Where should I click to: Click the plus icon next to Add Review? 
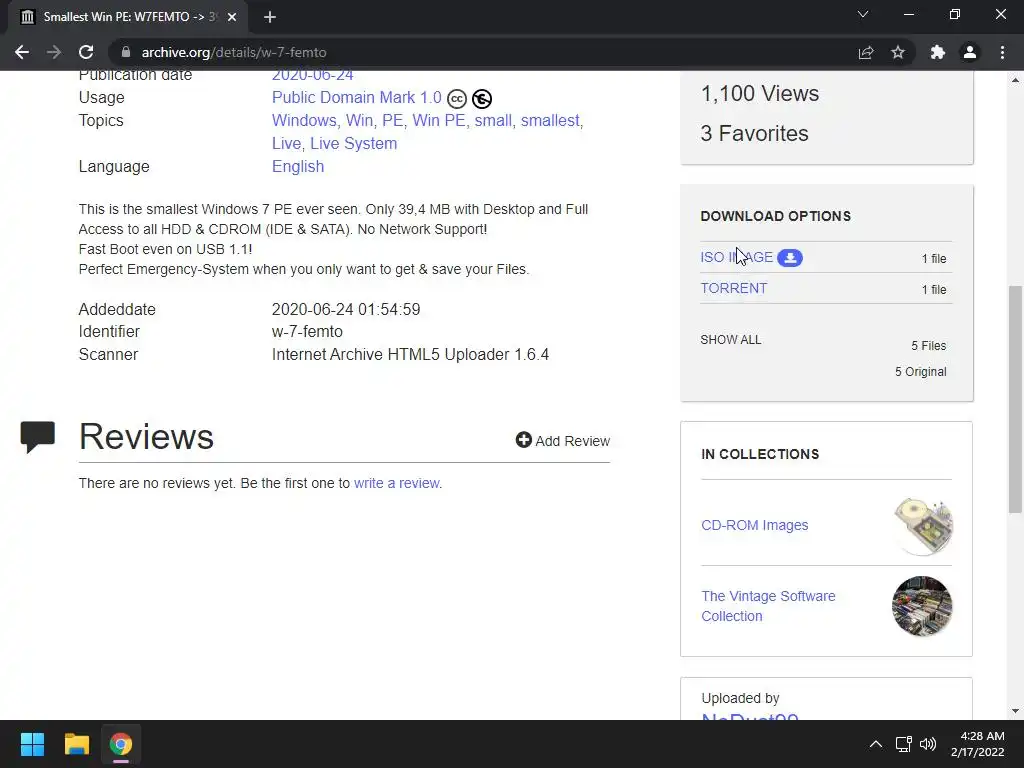(x=523, y=440)
